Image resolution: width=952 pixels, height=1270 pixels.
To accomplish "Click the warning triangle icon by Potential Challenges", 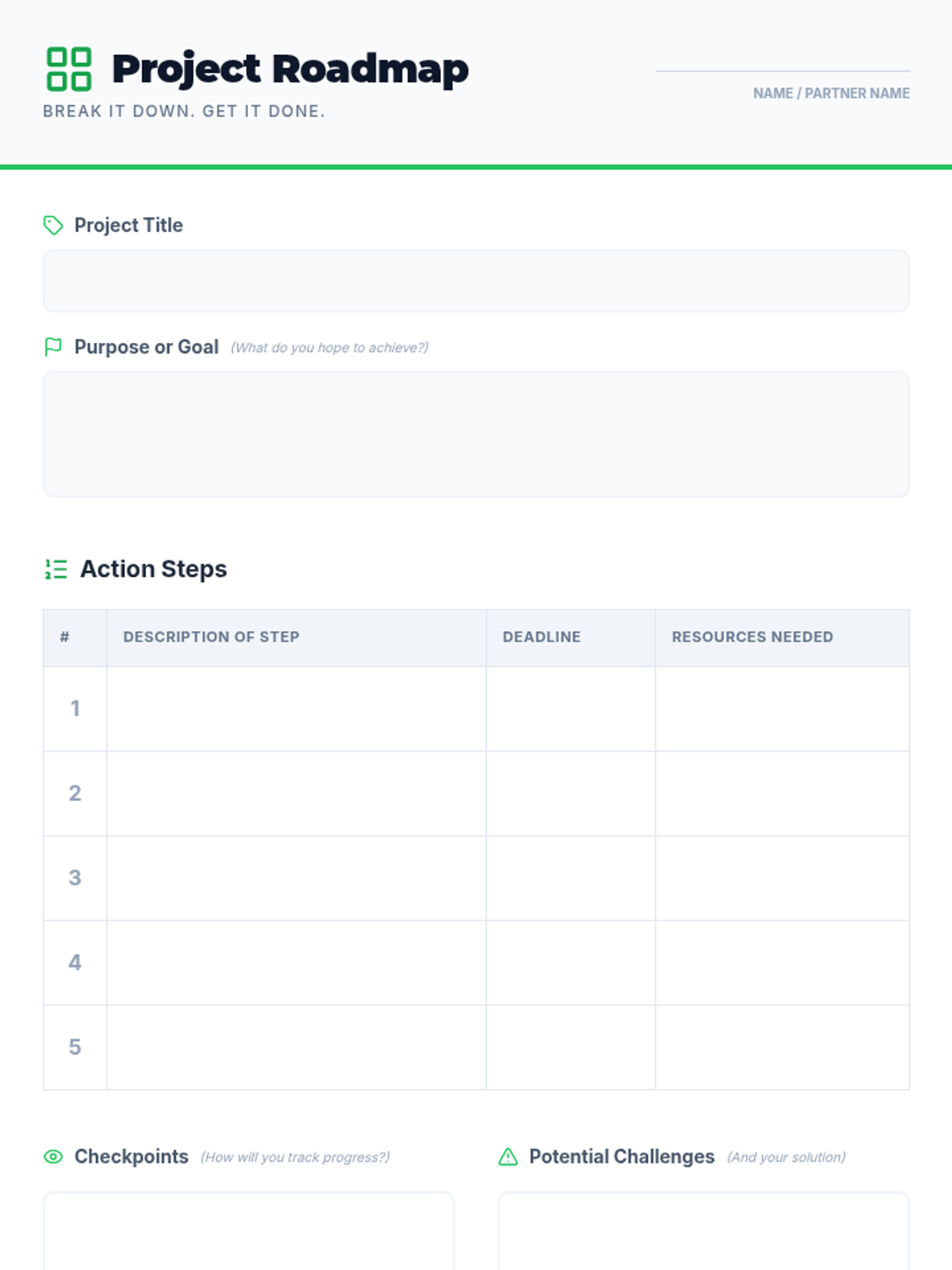I will (508, 1156).
